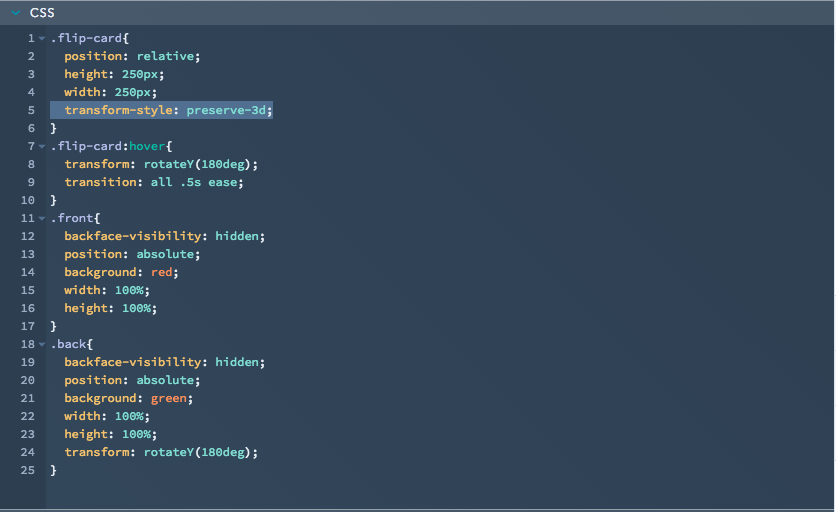Click 'height: 100%;' on line 16
Image resolution: width=836 pixels, height=512 pixels.
pyautogui.click(x=111, y=308)
